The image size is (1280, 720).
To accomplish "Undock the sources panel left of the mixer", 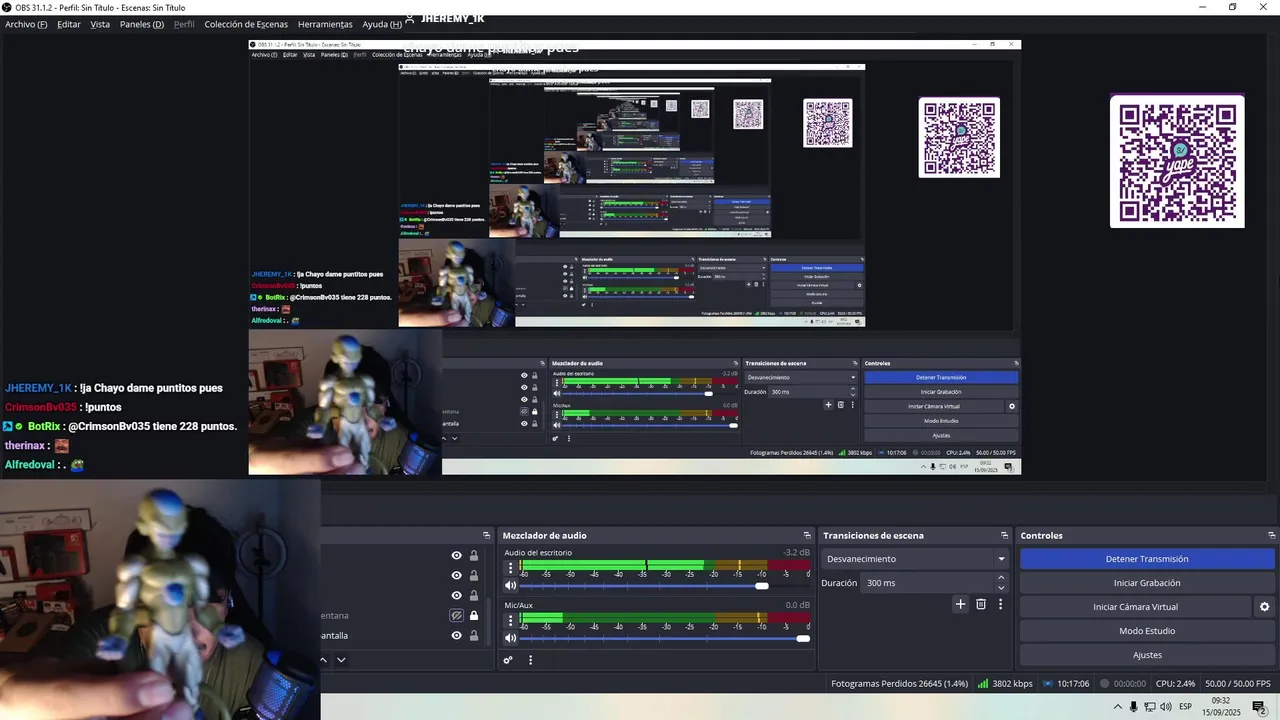I will pos(487,536).
